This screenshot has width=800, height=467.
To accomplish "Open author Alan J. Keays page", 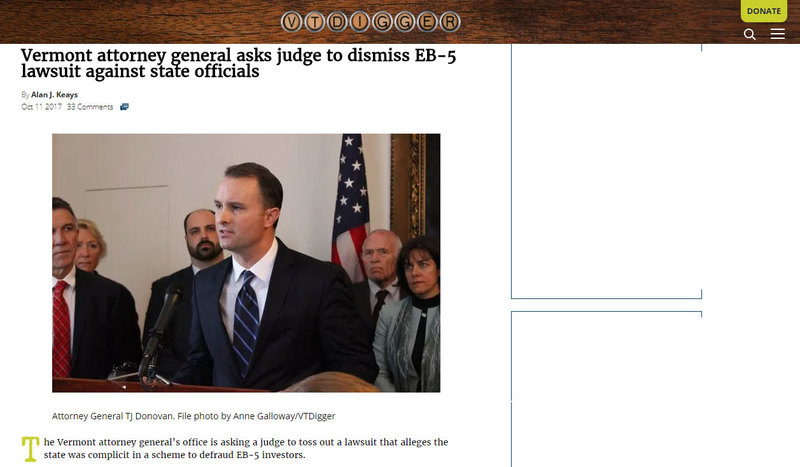I will (54, 94).
